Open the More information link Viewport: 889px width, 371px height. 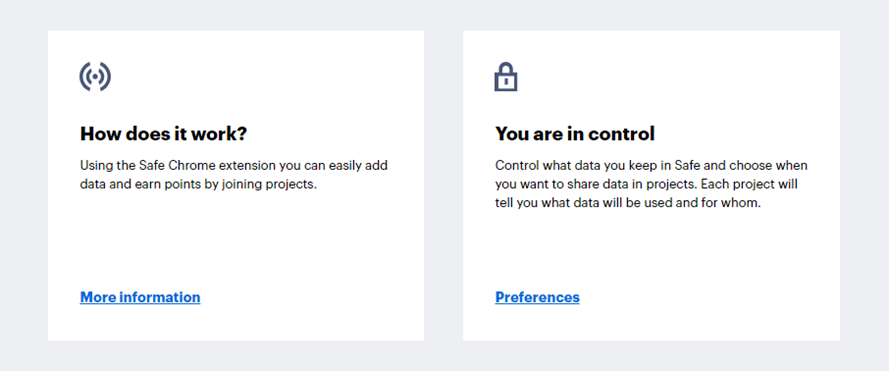coord(140,297)
